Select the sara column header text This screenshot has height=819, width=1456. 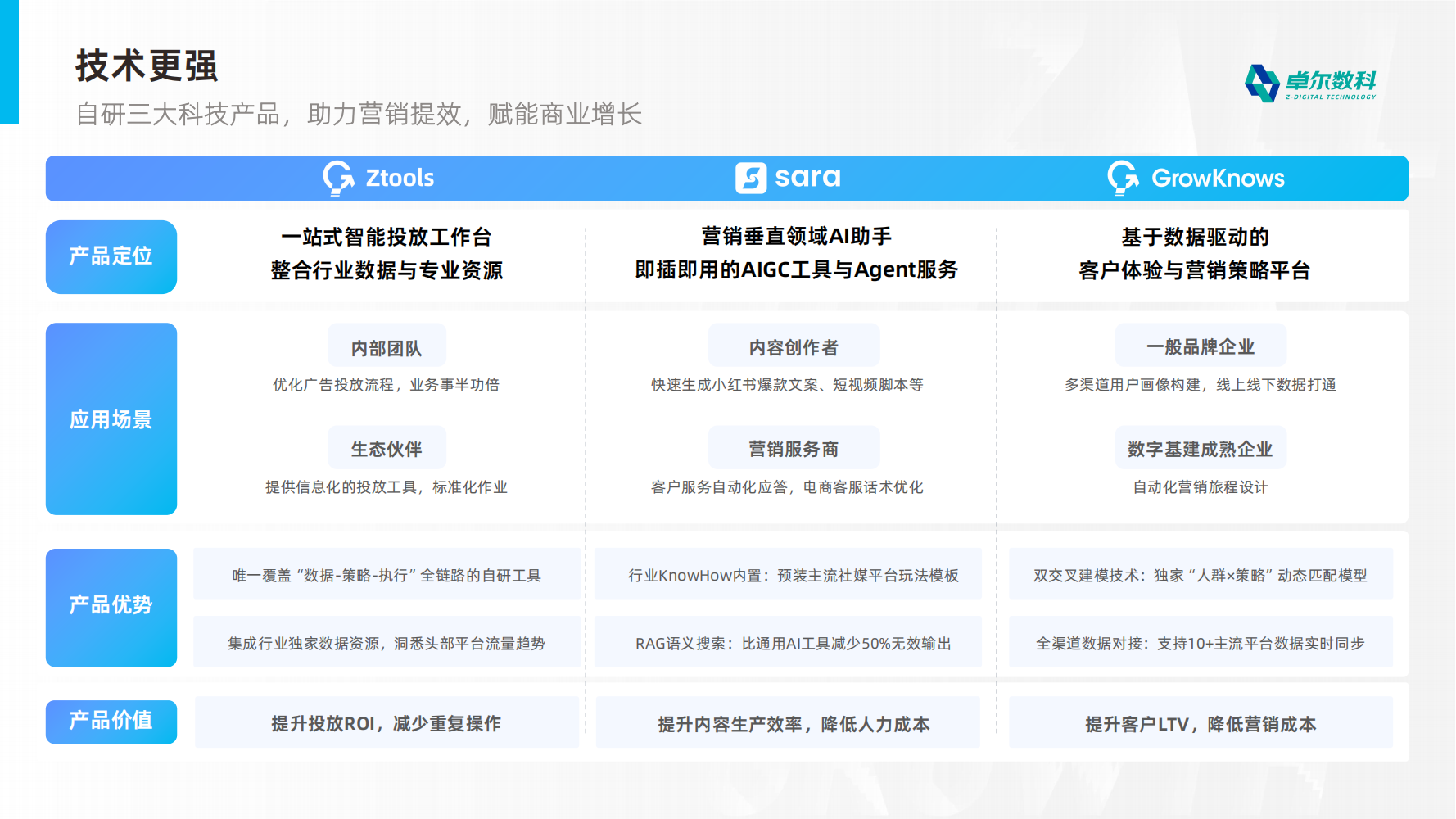click(807, 178)
